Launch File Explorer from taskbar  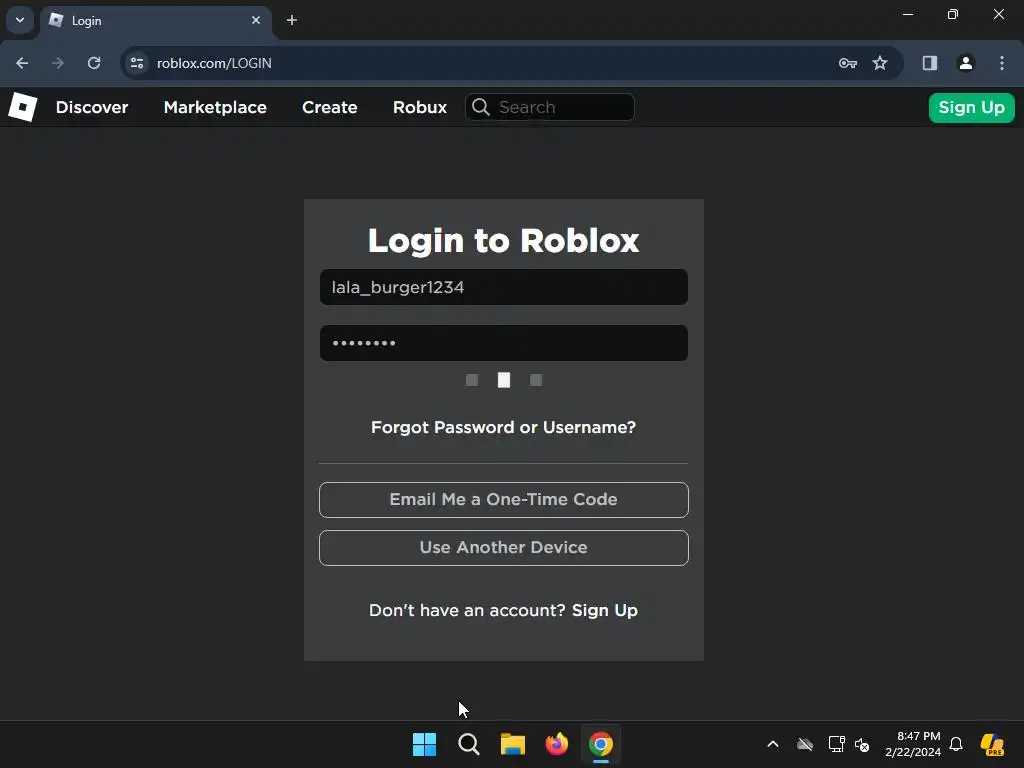click(x=513, y=744)
